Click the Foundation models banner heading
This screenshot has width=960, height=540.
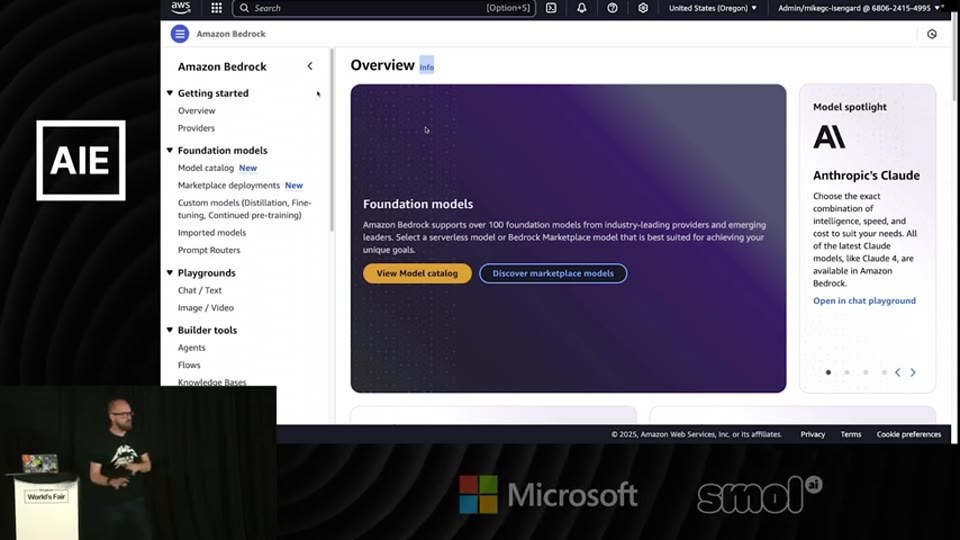(x=418, y=204)
